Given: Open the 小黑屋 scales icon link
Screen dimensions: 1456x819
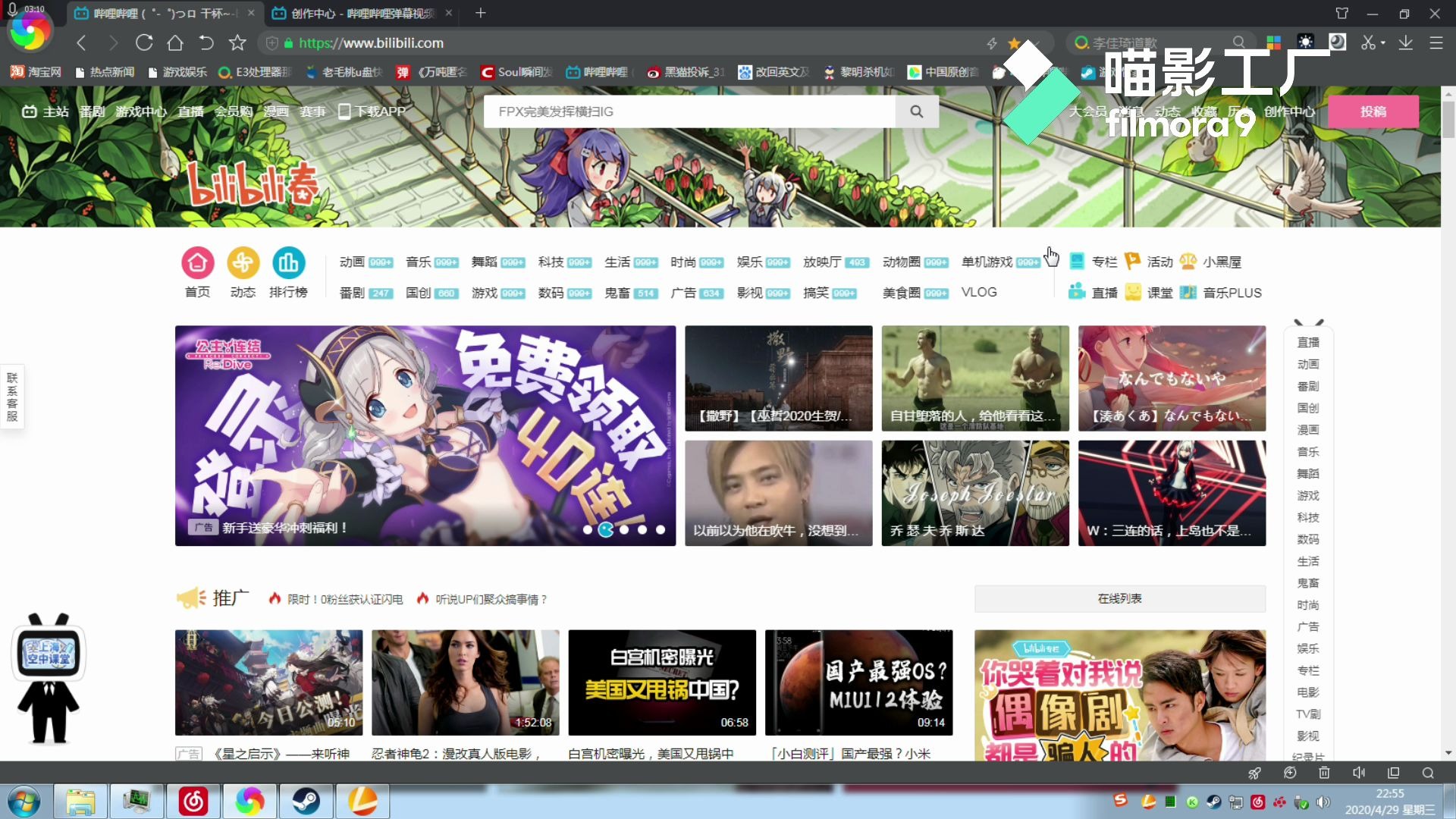Looking at the screenshot, I should pos(1210,262).
